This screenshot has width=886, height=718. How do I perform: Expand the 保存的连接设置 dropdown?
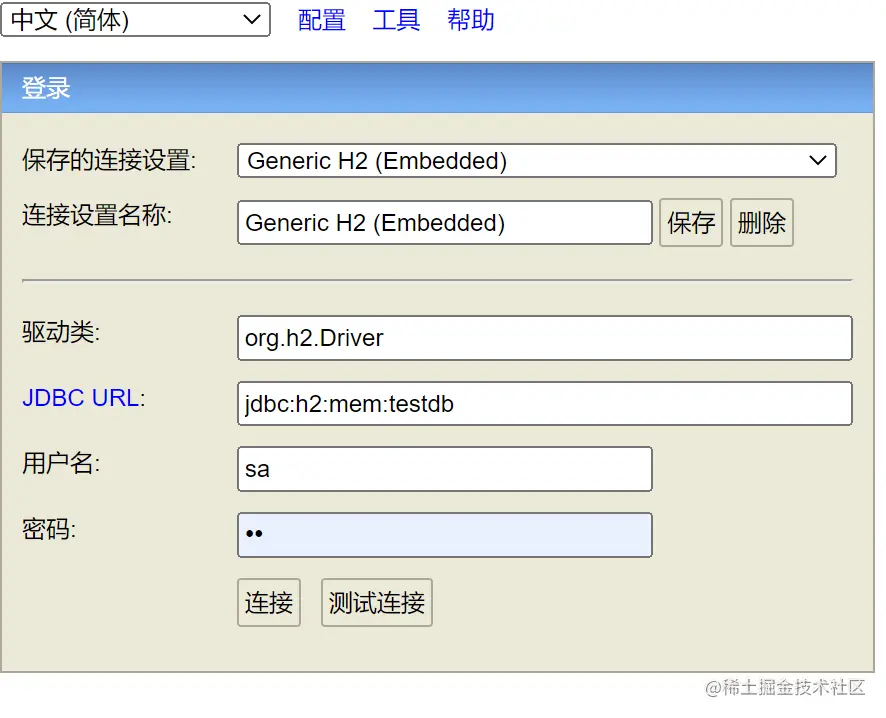[x=537, y=161]
